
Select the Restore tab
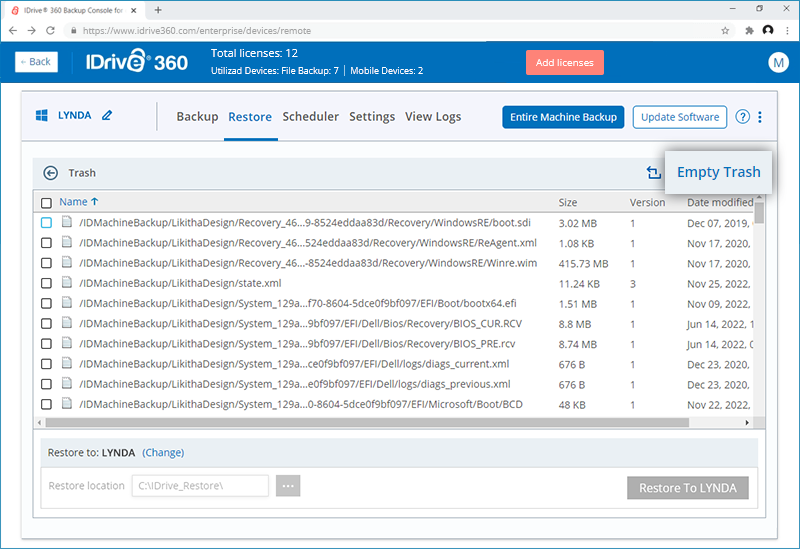tap(250, 116)
